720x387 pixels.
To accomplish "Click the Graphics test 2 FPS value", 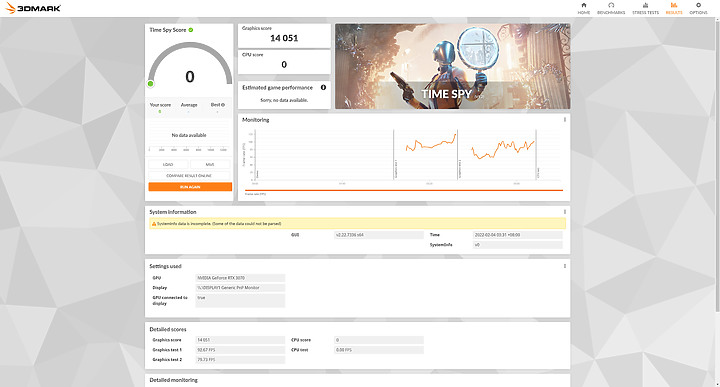I will tap(240, 360).
